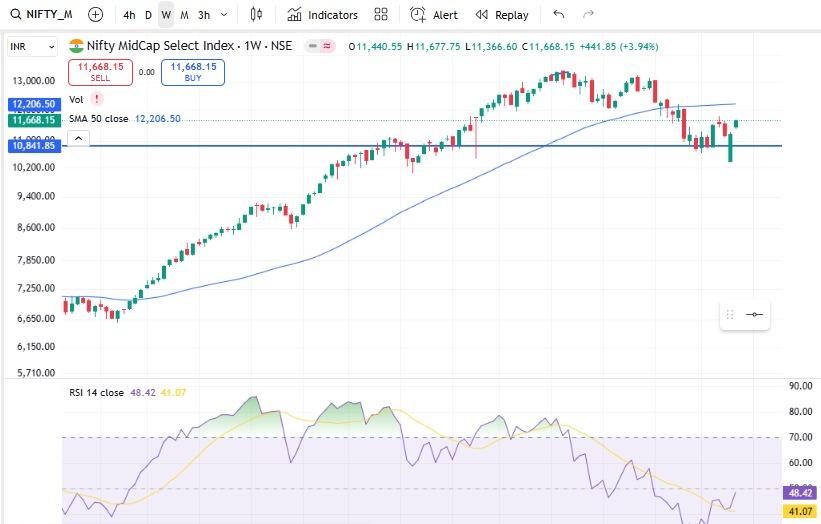Click the 0.00 spread value
Viewport: 821px width, 524px height.
pyautogui.click(x=147, y=72)
